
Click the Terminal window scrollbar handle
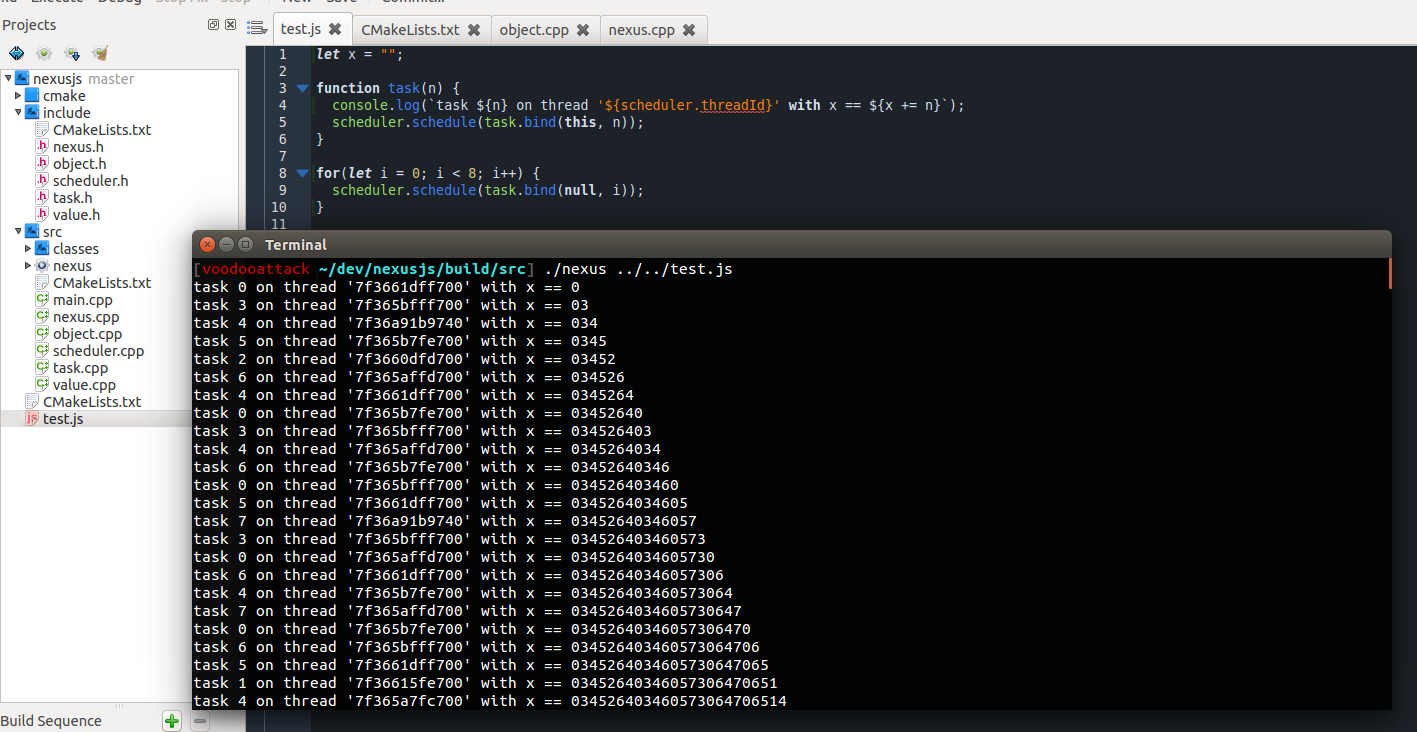pyautogui.click(x=1389, y=274)
